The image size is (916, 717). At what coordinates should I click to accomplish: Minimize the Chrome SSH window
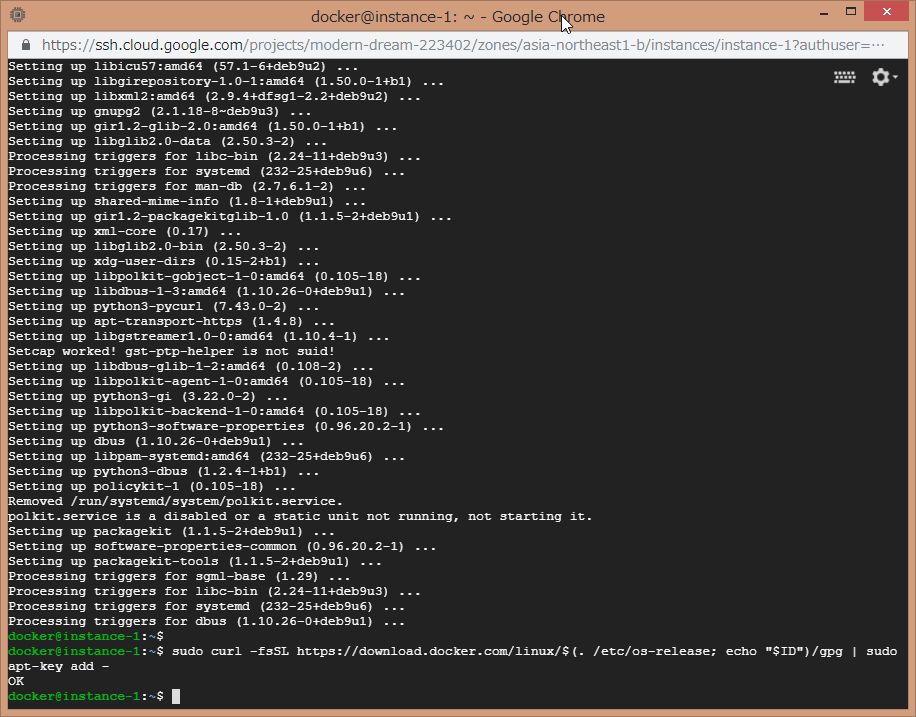(x=824, y=13)
